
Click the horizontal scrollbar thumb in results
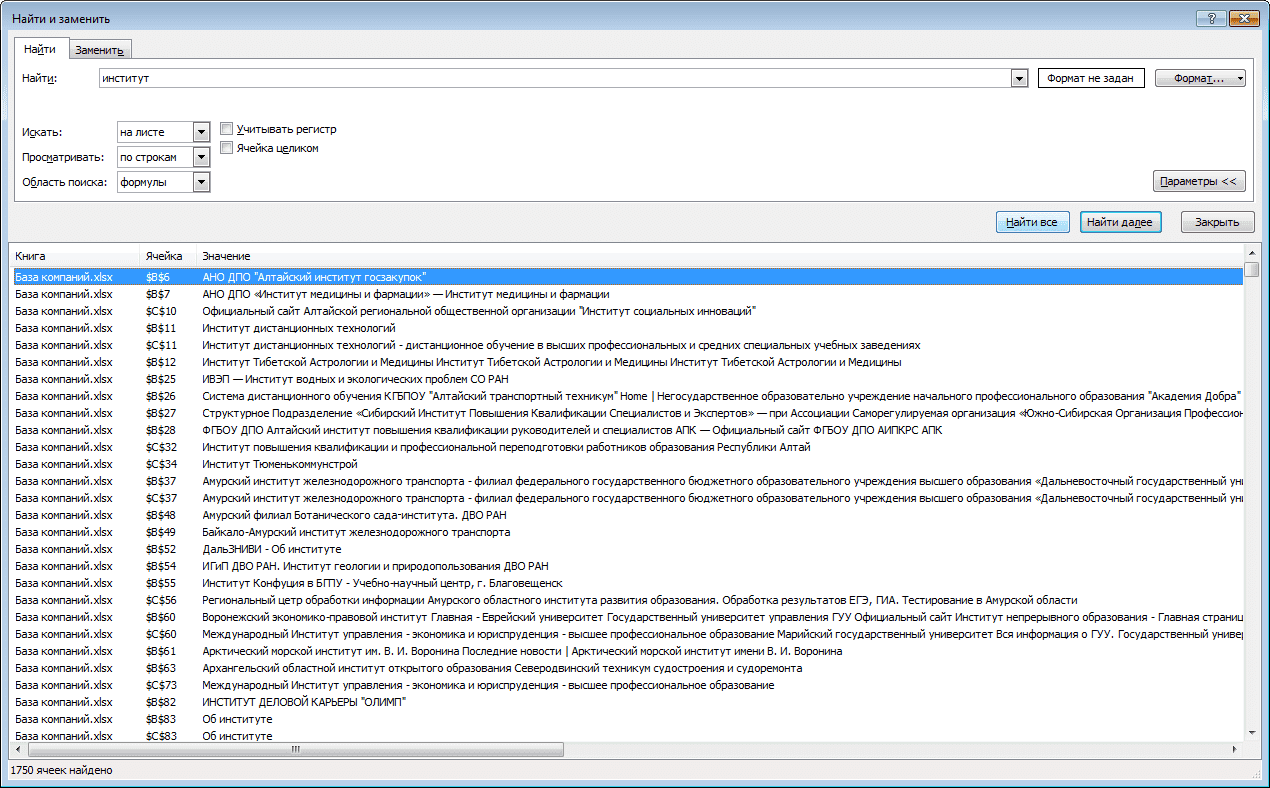[296, 749]
